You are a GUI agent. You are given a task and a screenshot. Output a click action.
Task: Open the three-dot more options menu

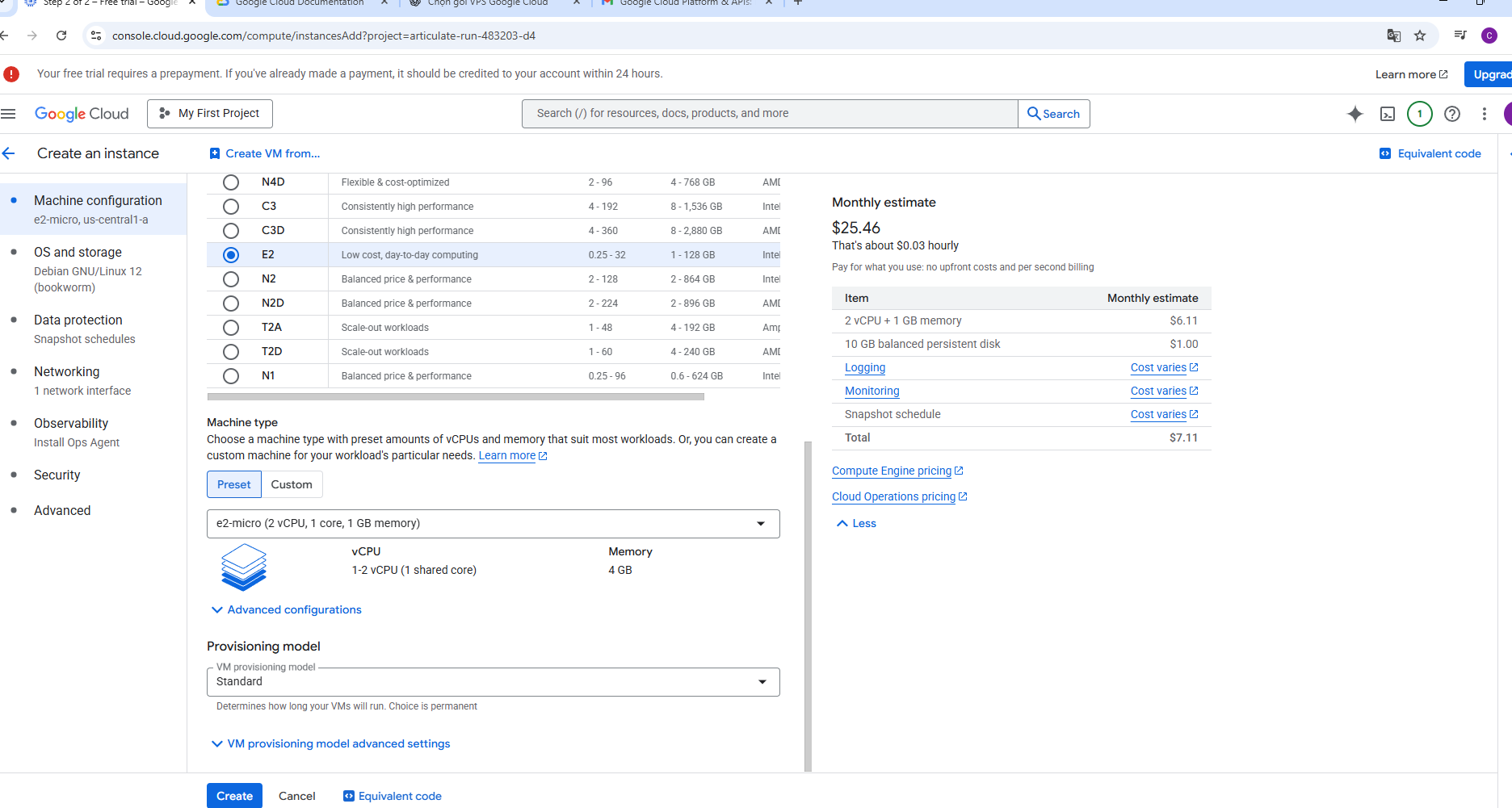tap(1484, 114)
